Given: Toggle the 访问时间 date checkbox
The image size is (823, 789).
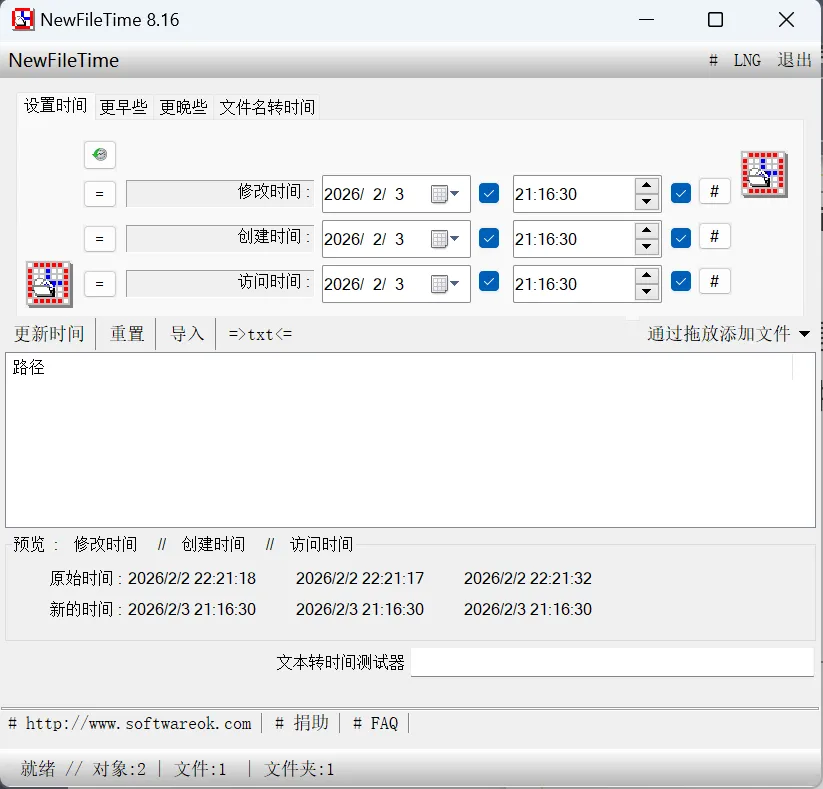Looking at the screenshot, I should click(489, 281).
